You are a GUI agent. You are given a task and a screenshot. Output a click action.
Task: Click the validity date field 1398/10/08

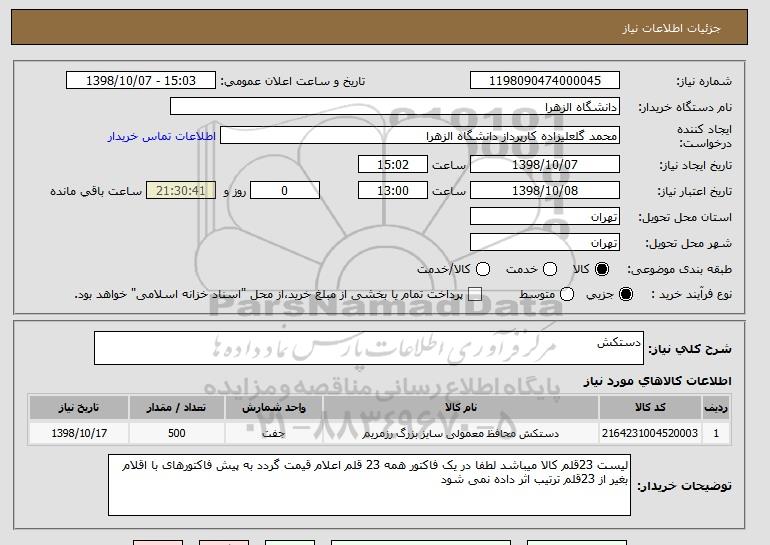(545, 191)
